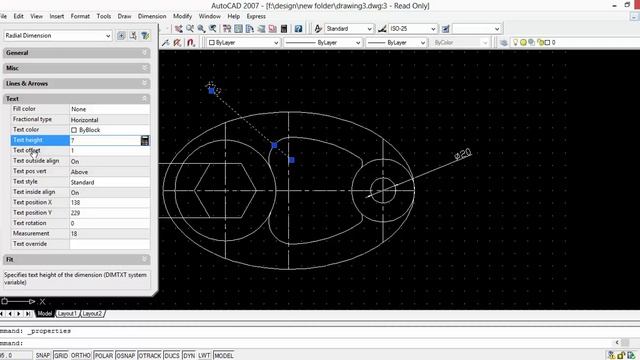Screen dimensions: 640x360
Task: Open the Sheet Set Manager icon
Action: click(x=261, y=29)
